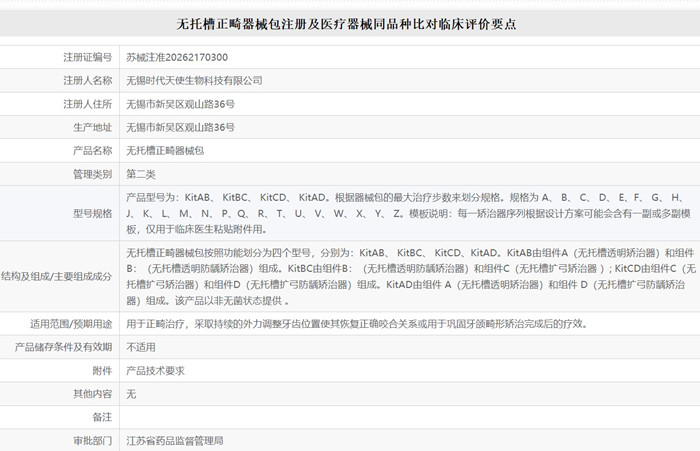Select the 型号规格 label
Screen dimensions: 700x451
click(x=92, y=213)
